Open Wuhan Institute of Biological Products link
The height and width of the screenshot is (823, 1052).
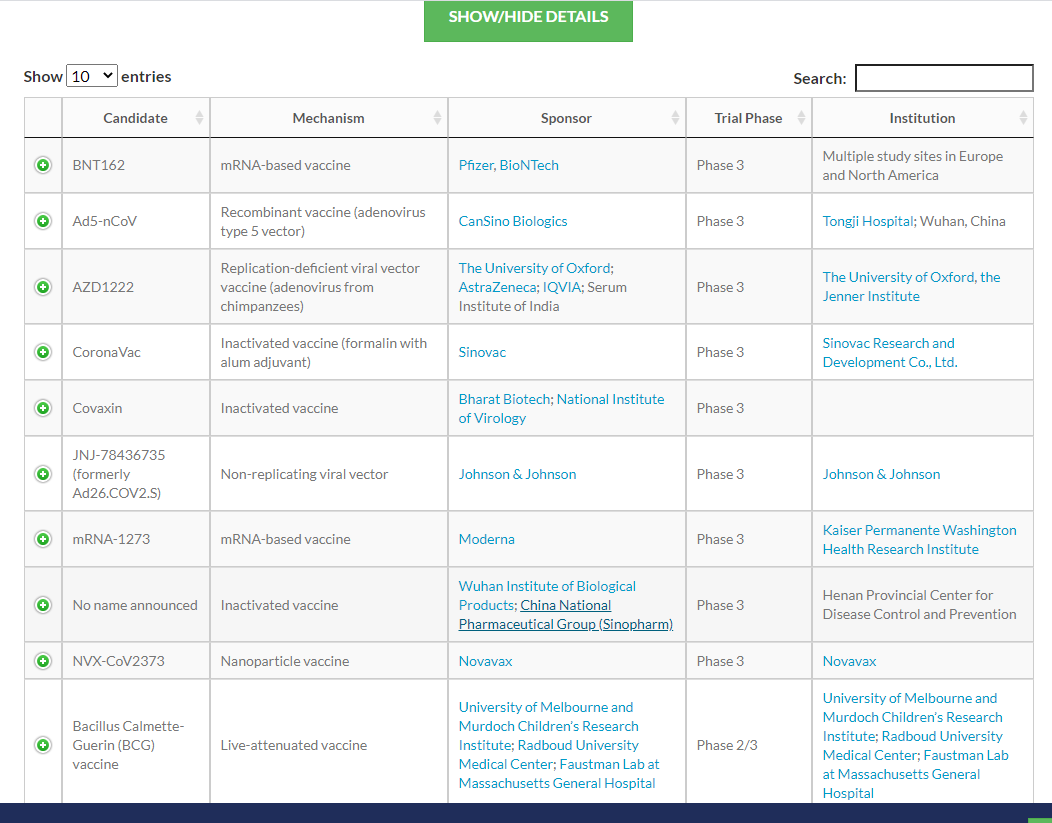click(547, 596)
